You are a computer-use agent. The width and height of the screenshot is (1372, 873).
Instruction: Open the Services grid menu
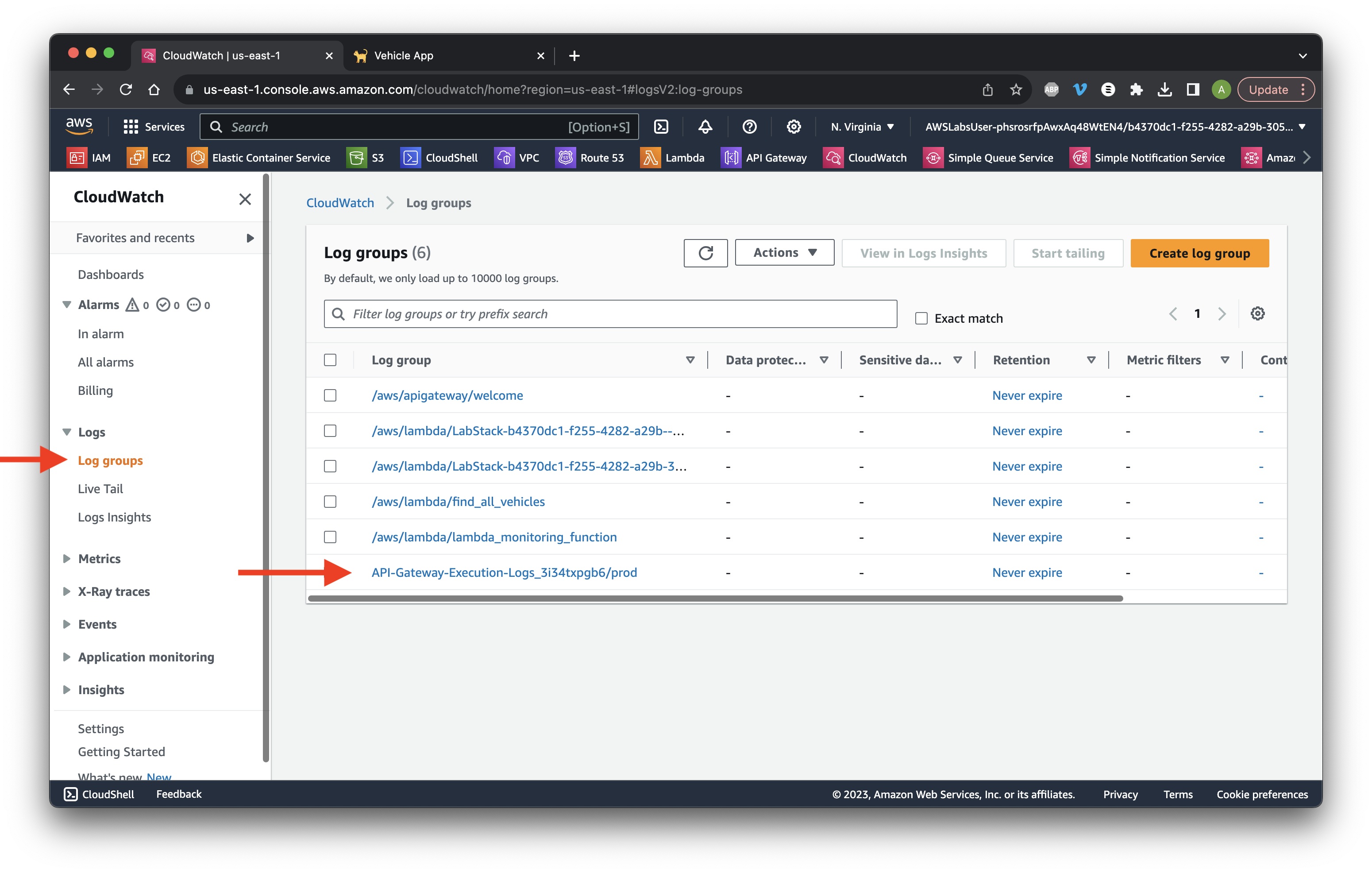(154, 127)
